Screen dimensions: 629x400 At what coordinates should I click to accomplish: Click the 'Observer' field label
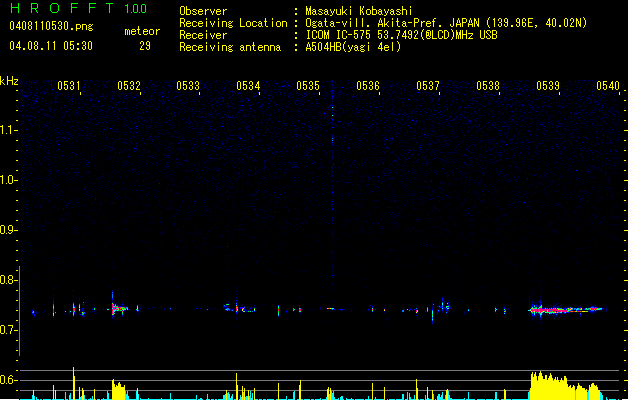[203, 11]
